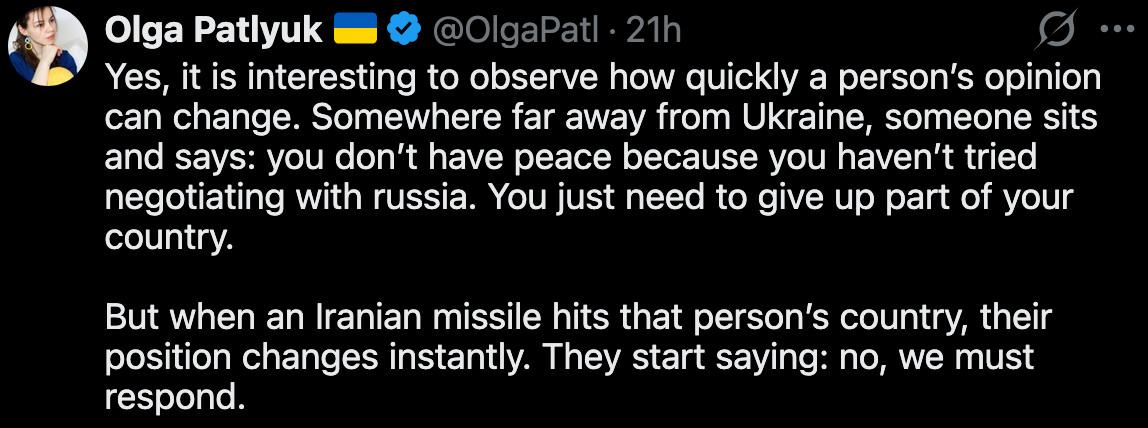Click the Grok explain-post icon
This screenshot has width=1148, height=428.
coord(1057,31)
